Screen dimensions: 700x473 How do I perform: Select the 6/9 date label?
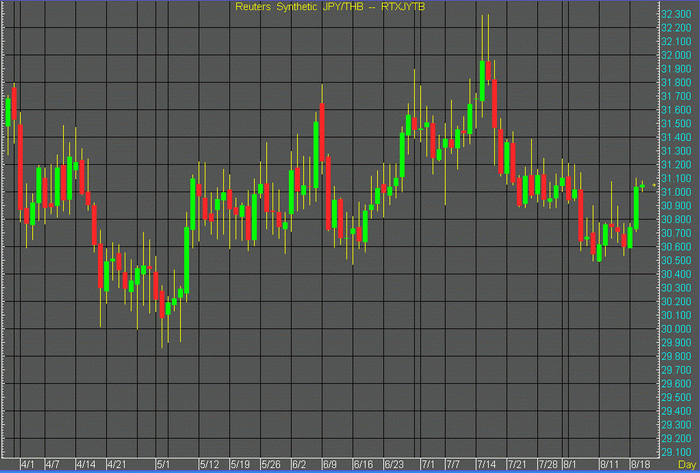pyautogui.click(x=329, y=465)
